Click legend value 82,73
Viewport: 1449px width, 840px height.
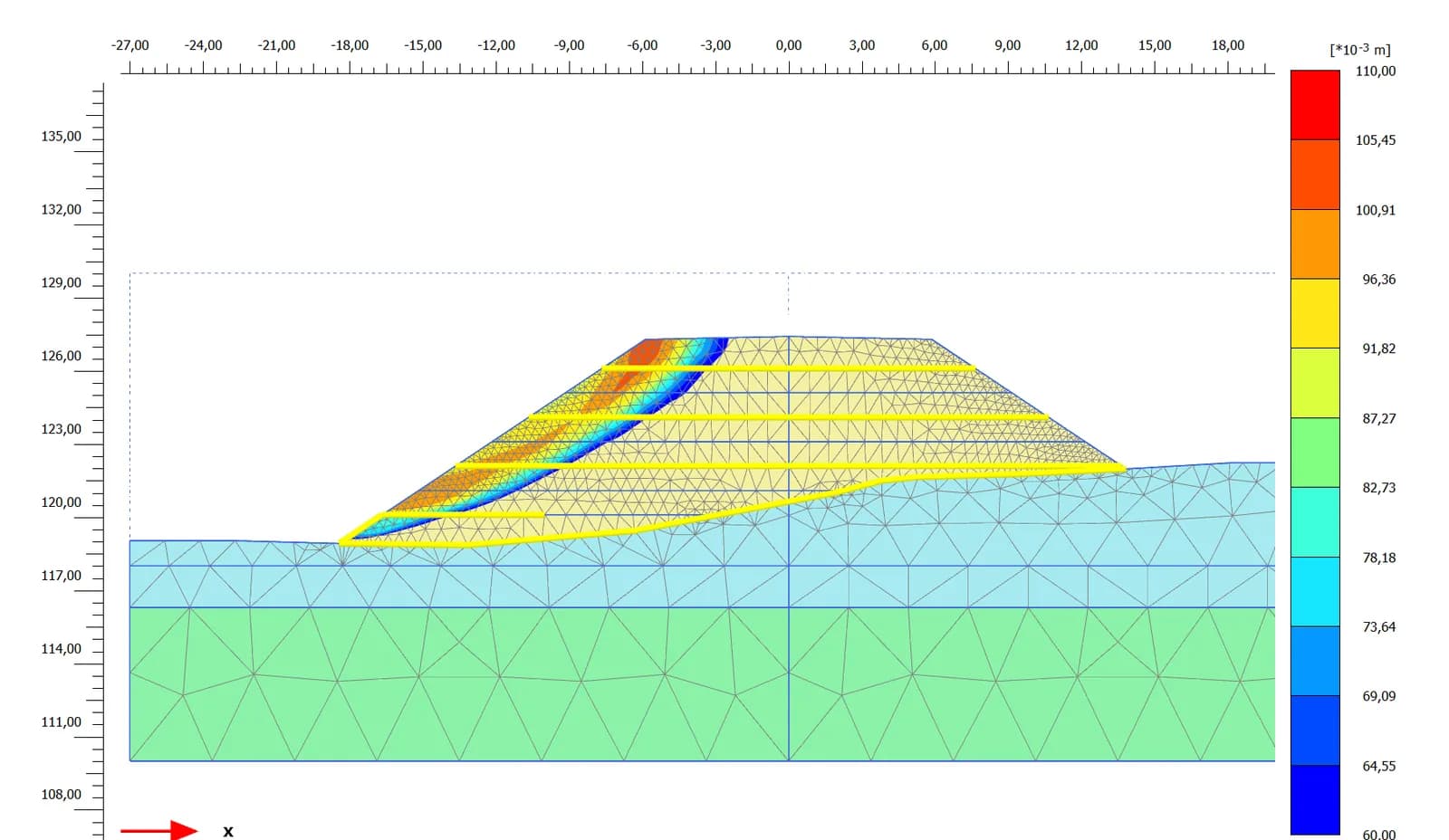[x=1379, y=488]
